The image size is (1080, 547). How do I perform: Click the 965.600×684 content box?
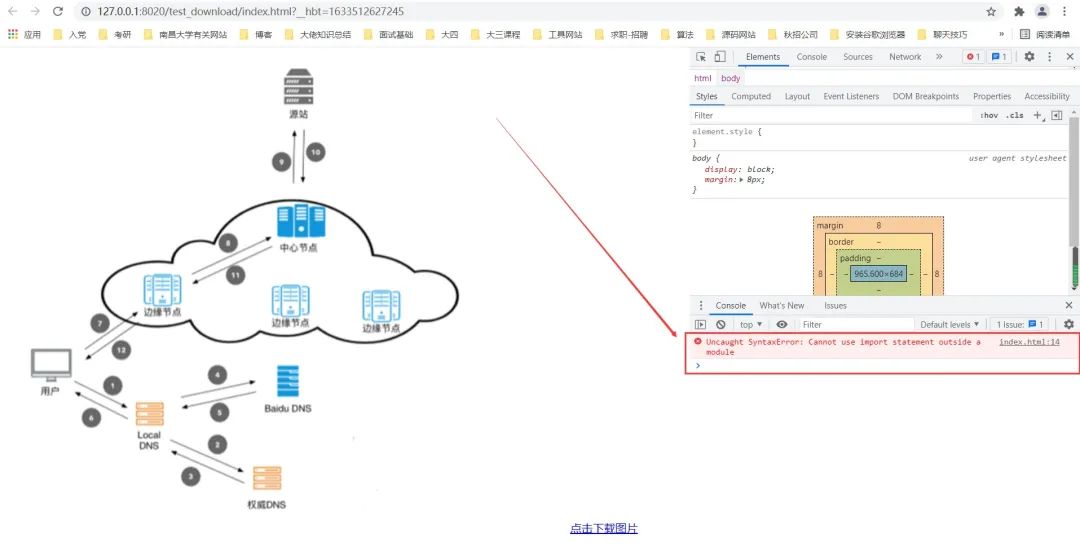click(878, 274)
